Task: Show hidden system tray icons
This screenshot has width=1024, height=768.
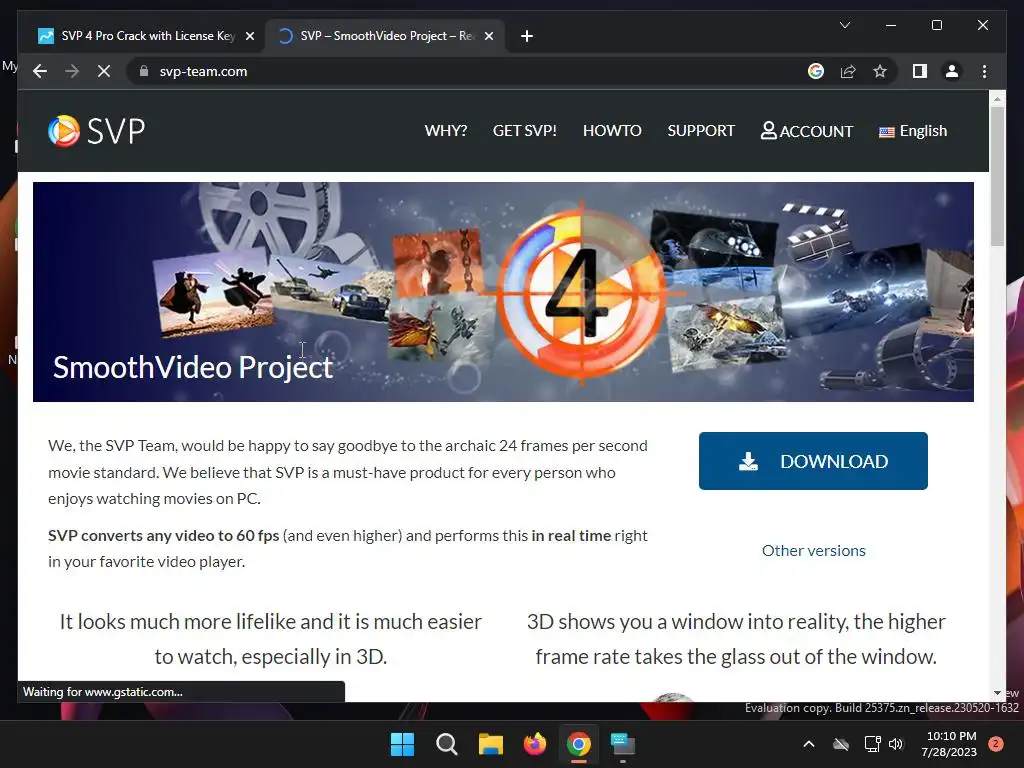Action: tap(808, 744)
